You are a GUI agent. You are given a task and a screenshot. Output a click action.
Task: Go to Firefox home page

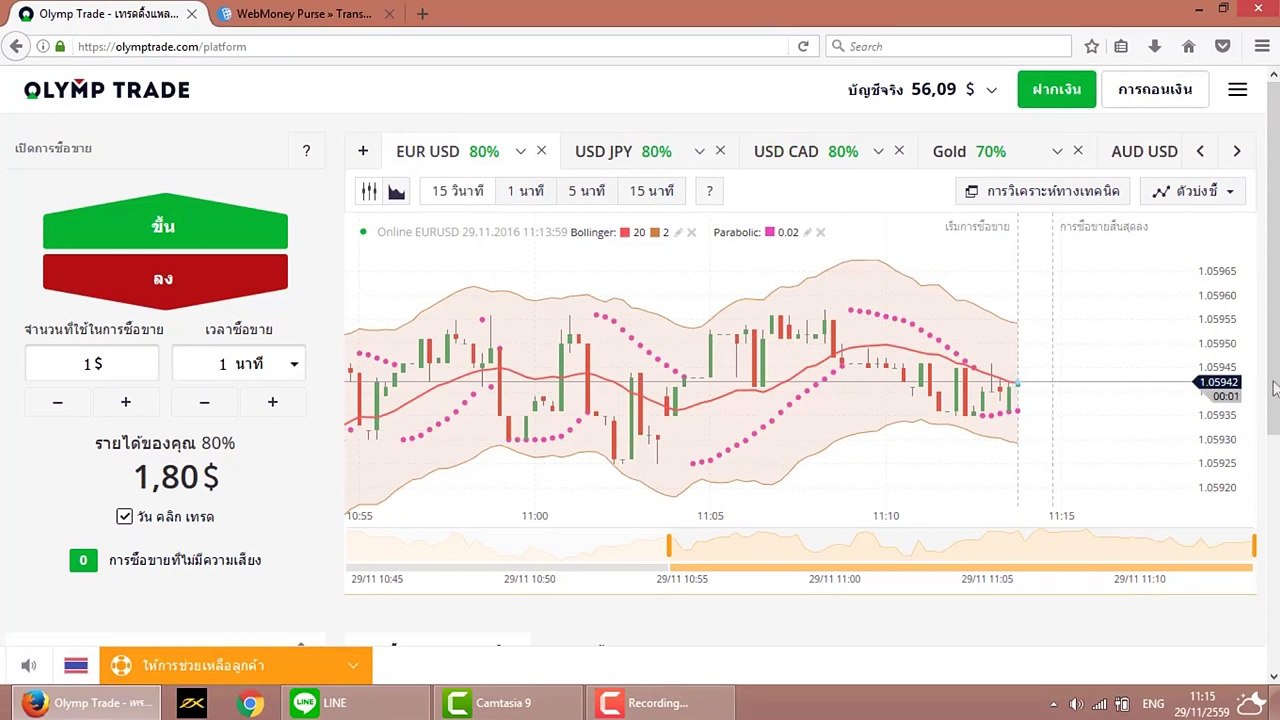tap(1188, 46)
